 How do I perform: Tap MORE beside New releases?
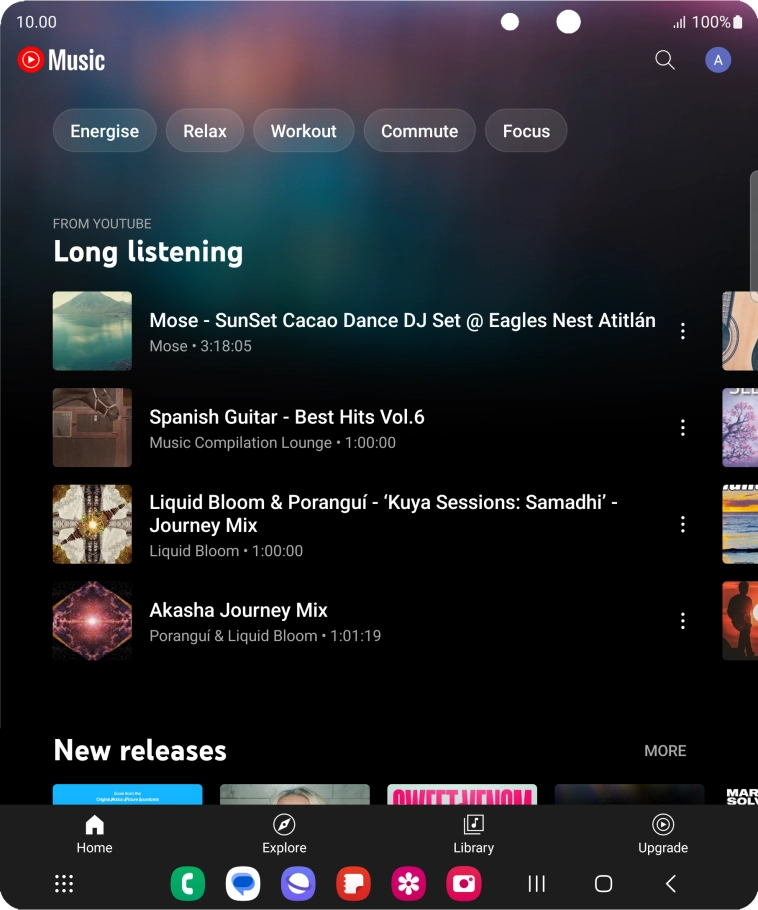[x=665, y=751]
